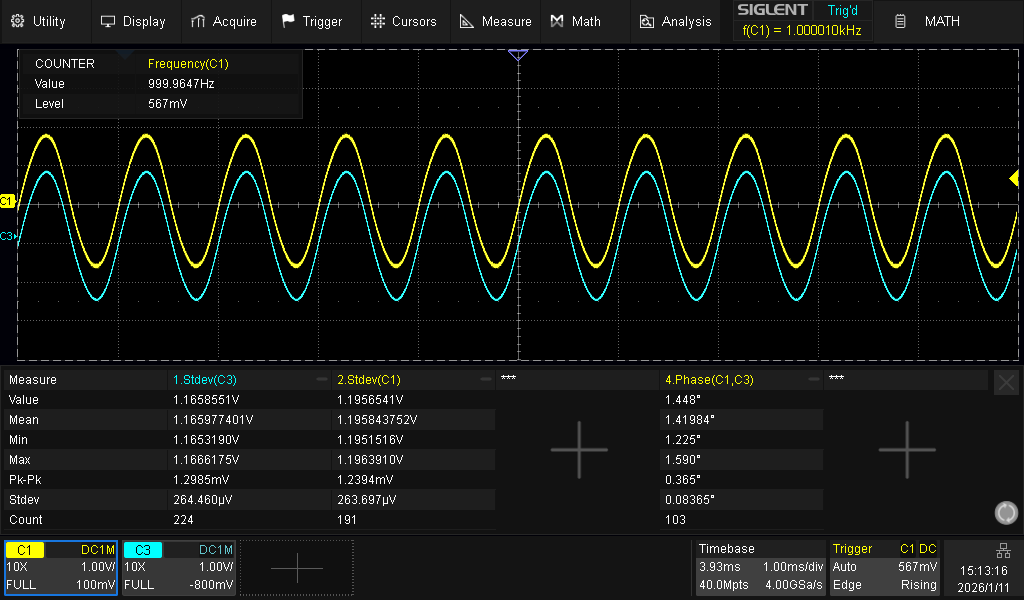The width and height of the screenshot is (1024, 600).
Task: Select the yellow trigger level arrow marker
Action: (1014, 178)
